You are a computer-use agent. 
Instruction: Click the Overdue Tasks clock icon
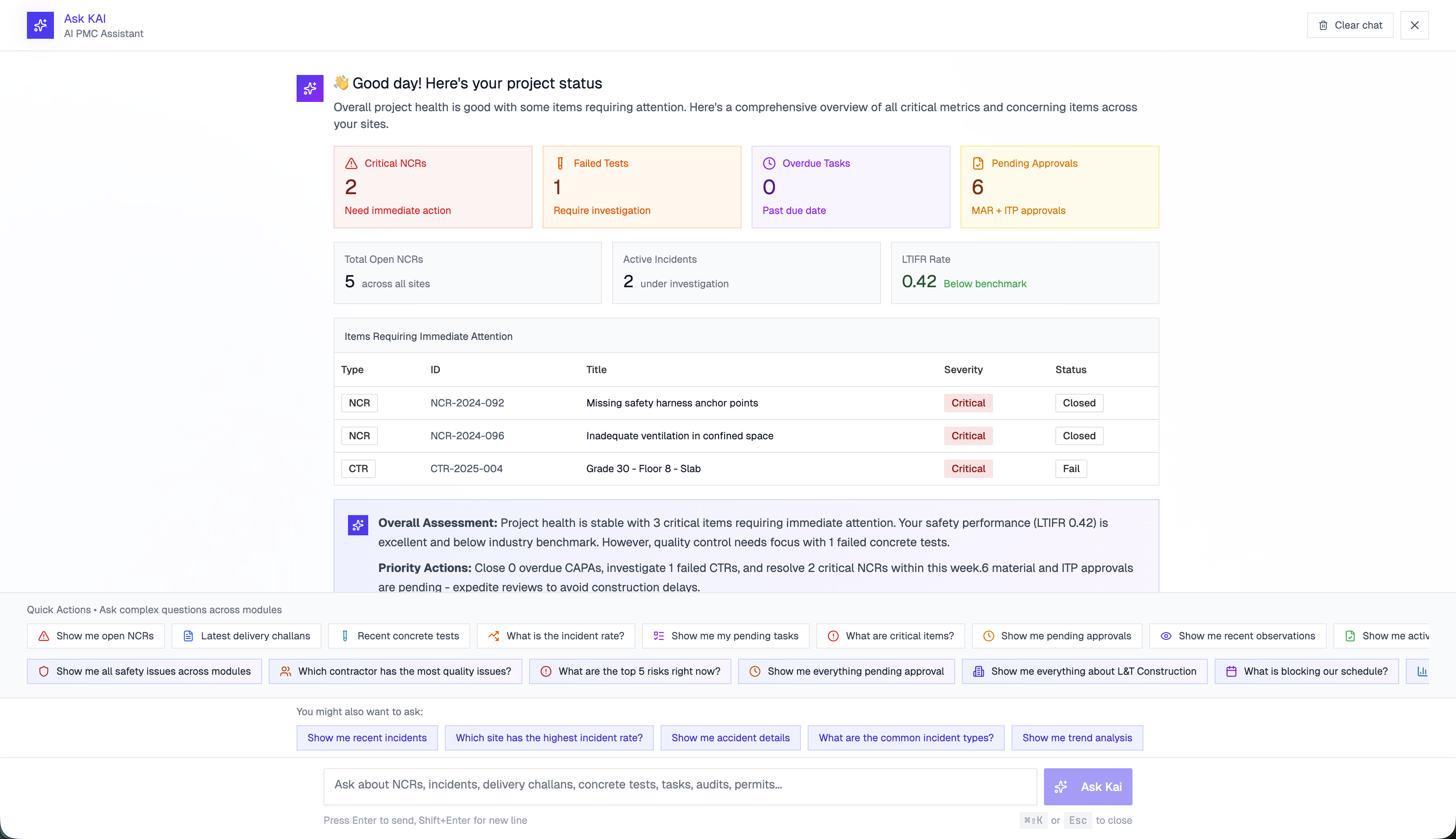[769, 164]
